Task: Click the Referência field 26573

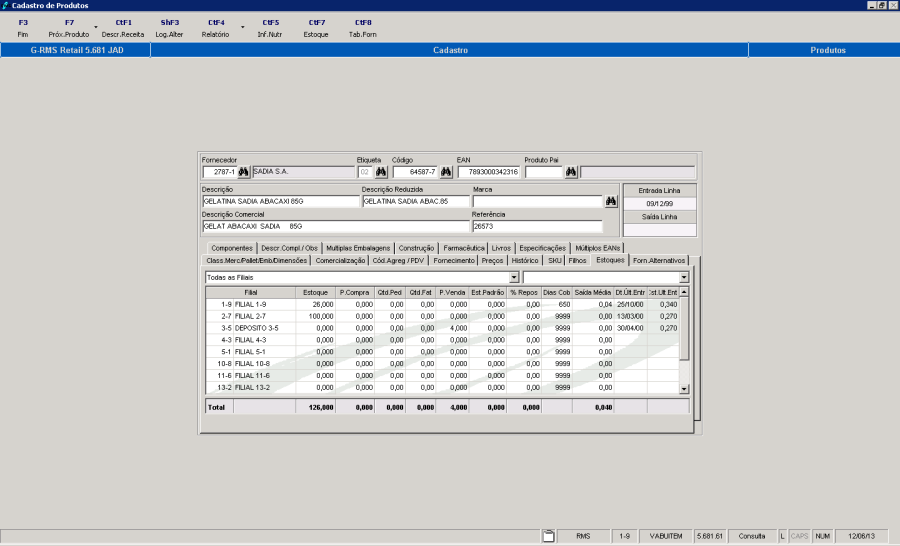Action: coord(537,226)
